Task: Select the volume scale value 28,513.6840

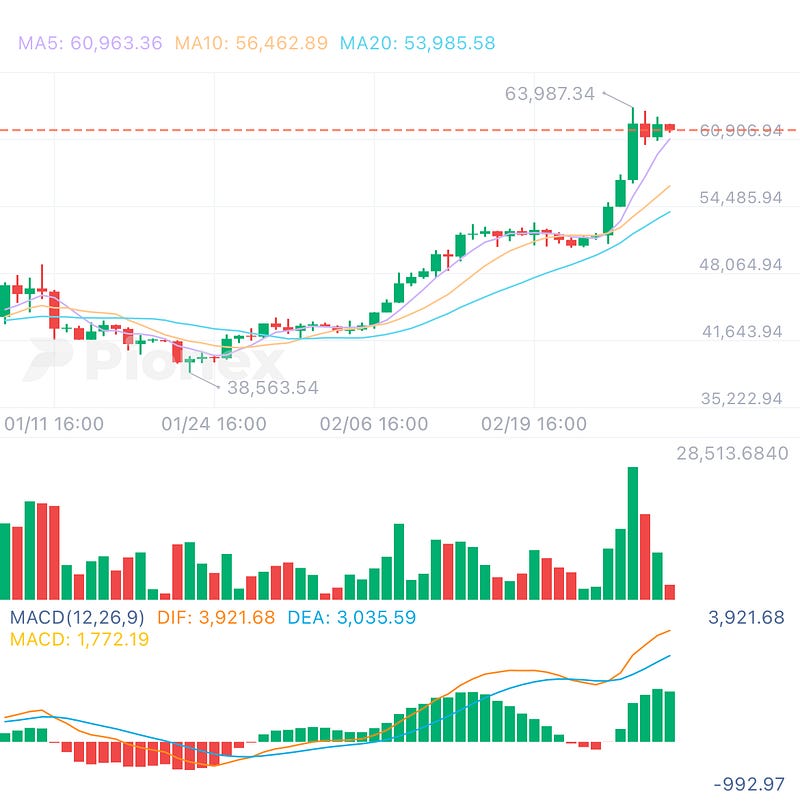Action: (x=732, y=453)
